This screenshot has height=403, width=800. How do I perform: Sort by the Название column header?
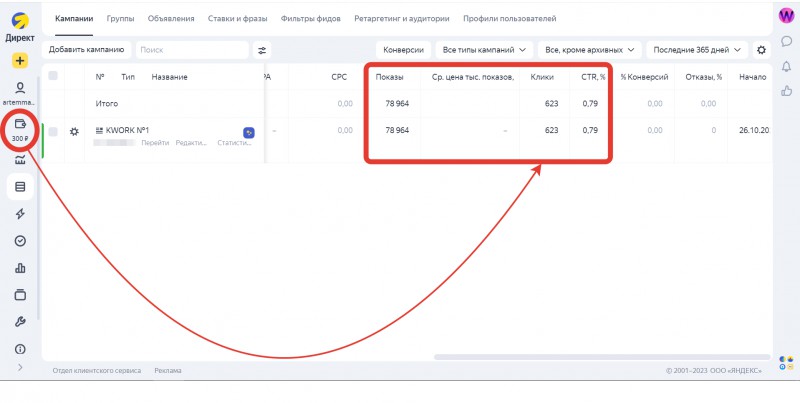[169, 77]
